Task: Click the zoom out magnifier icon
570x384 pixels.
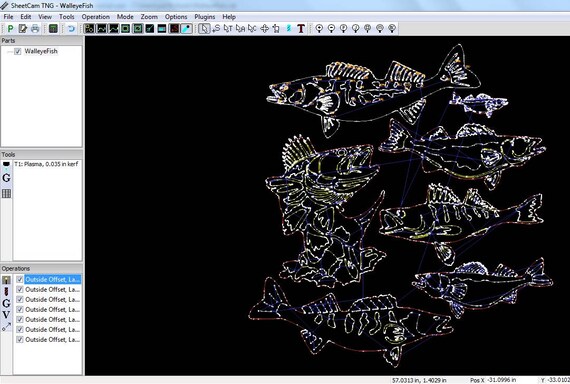Action: 331,28
